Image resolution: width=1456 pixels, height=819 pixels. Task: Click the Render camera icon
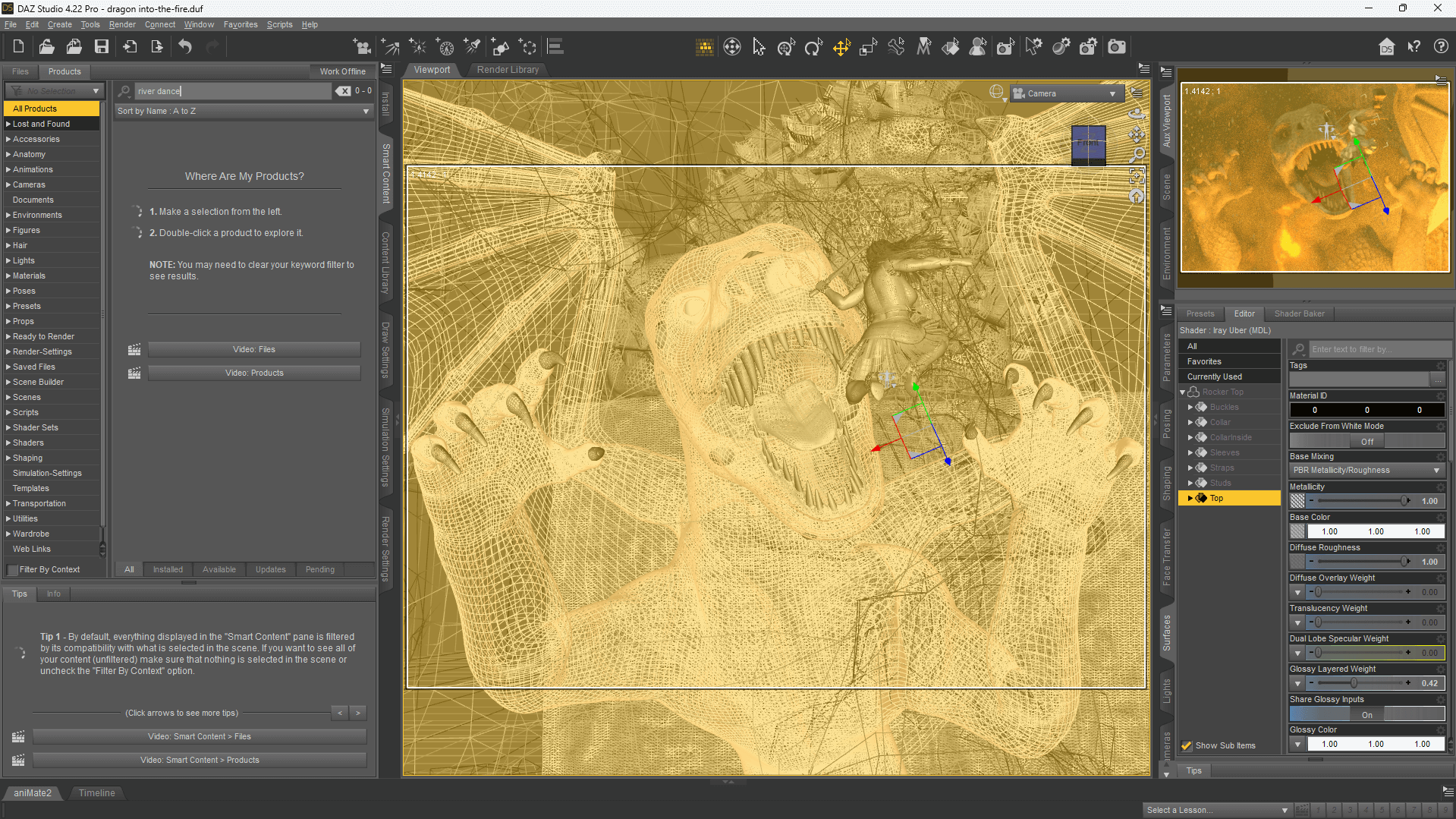pyautogui.click(x=1116, y=47)
